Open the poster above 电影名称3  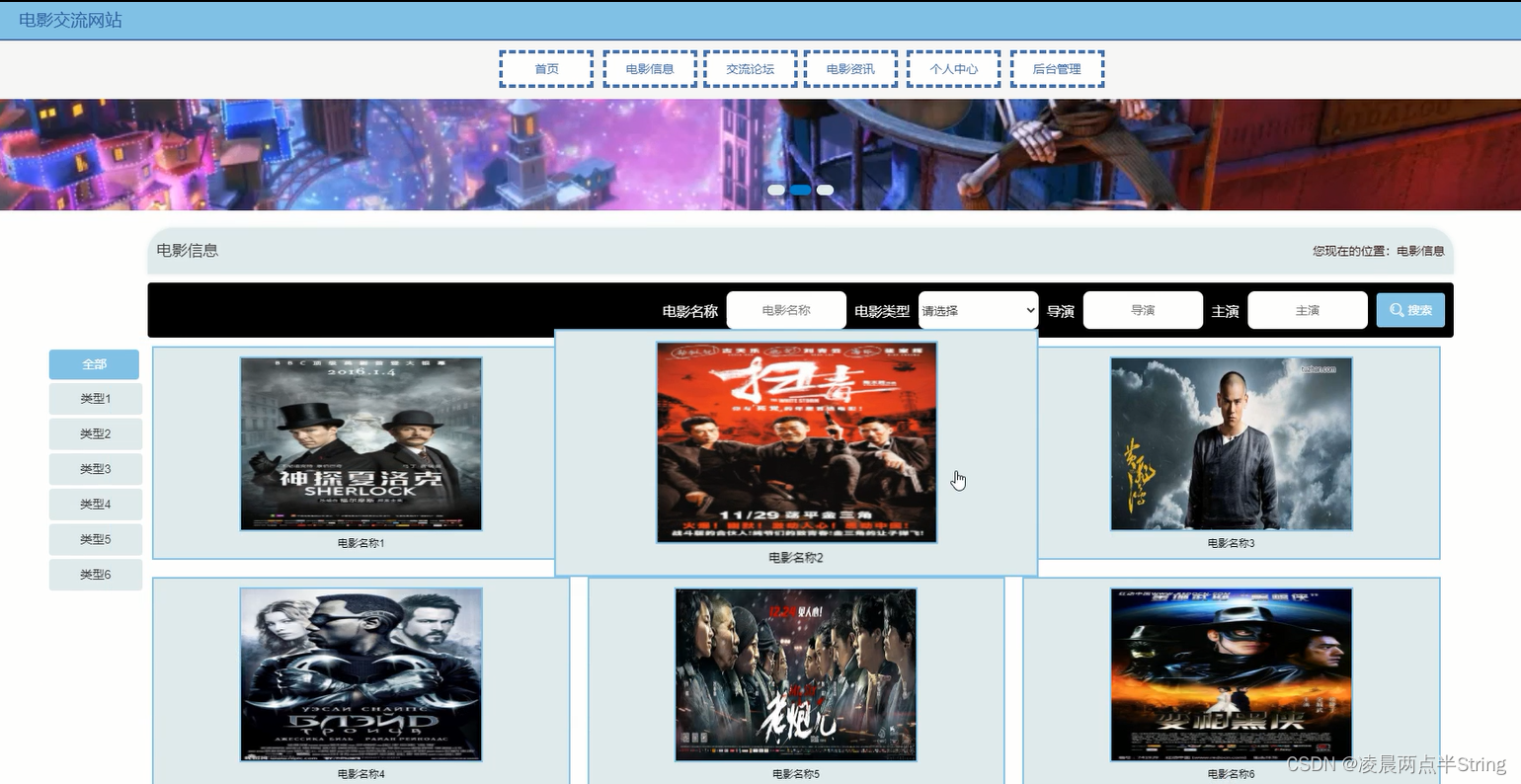pyautogui.click(x=1232, y=444)
